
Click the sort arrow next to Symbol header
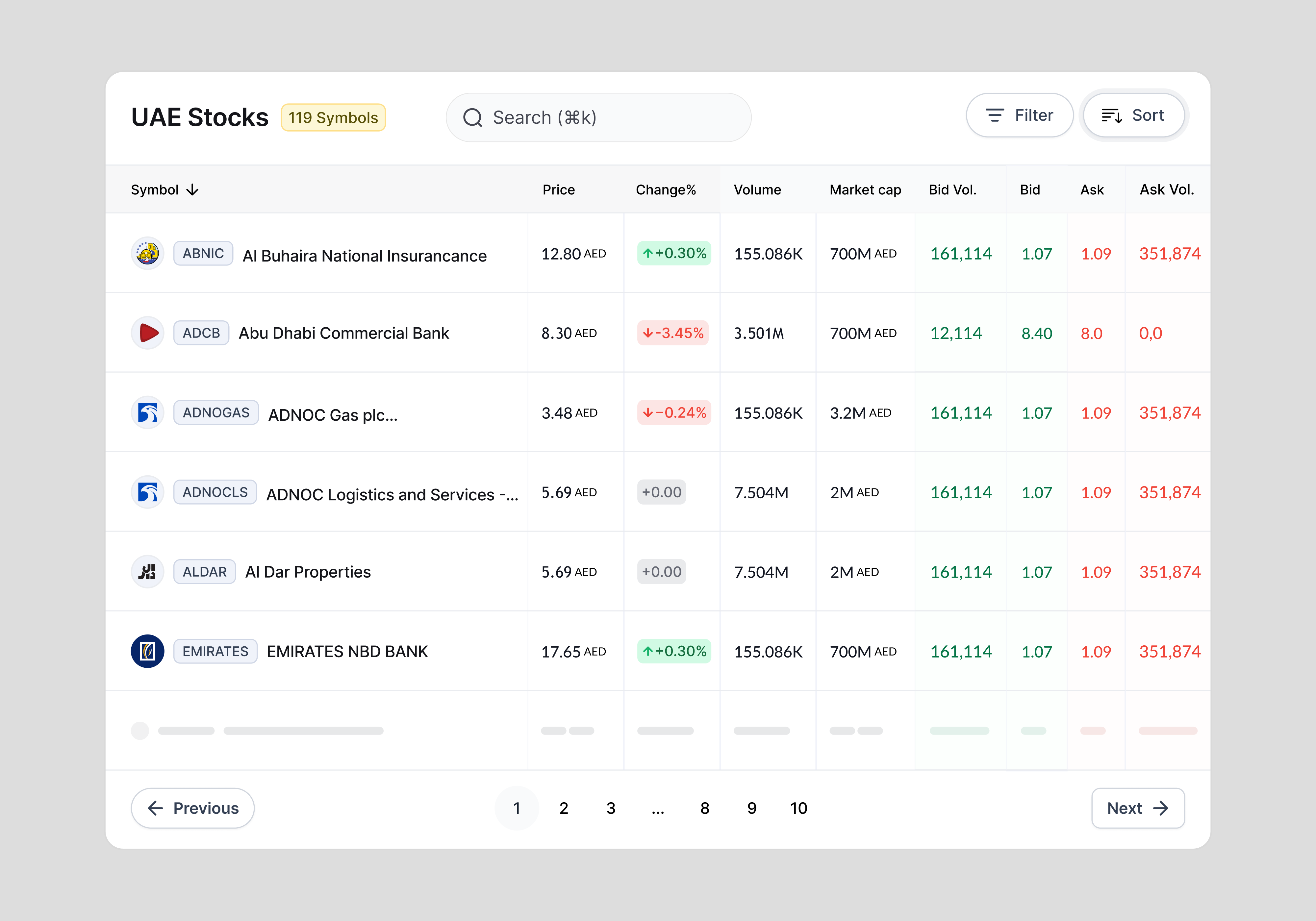pyautogui.click(x=192, y=189)
